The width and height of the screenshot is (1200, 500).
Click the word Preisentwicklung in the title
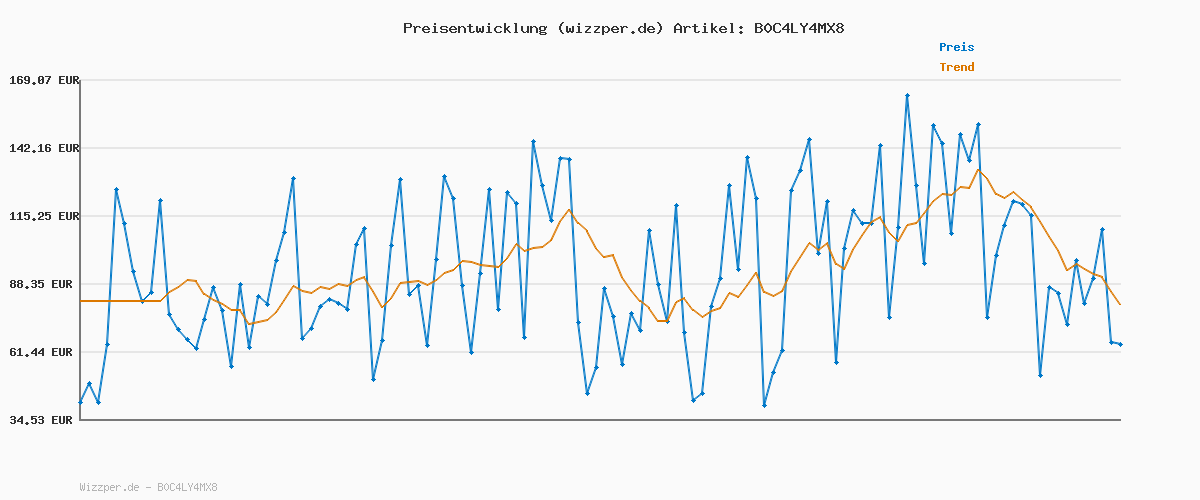473,28
